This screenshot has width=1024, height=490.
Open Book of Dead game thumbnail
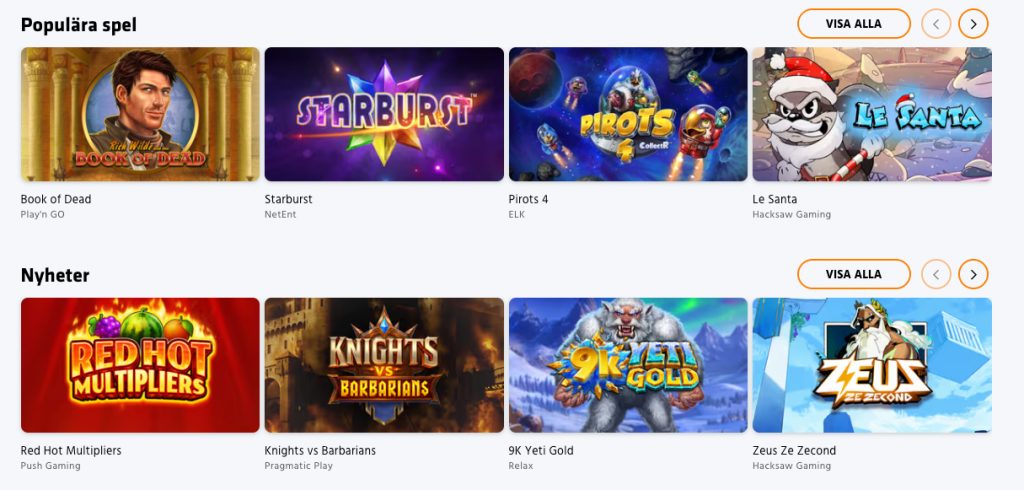140,114
